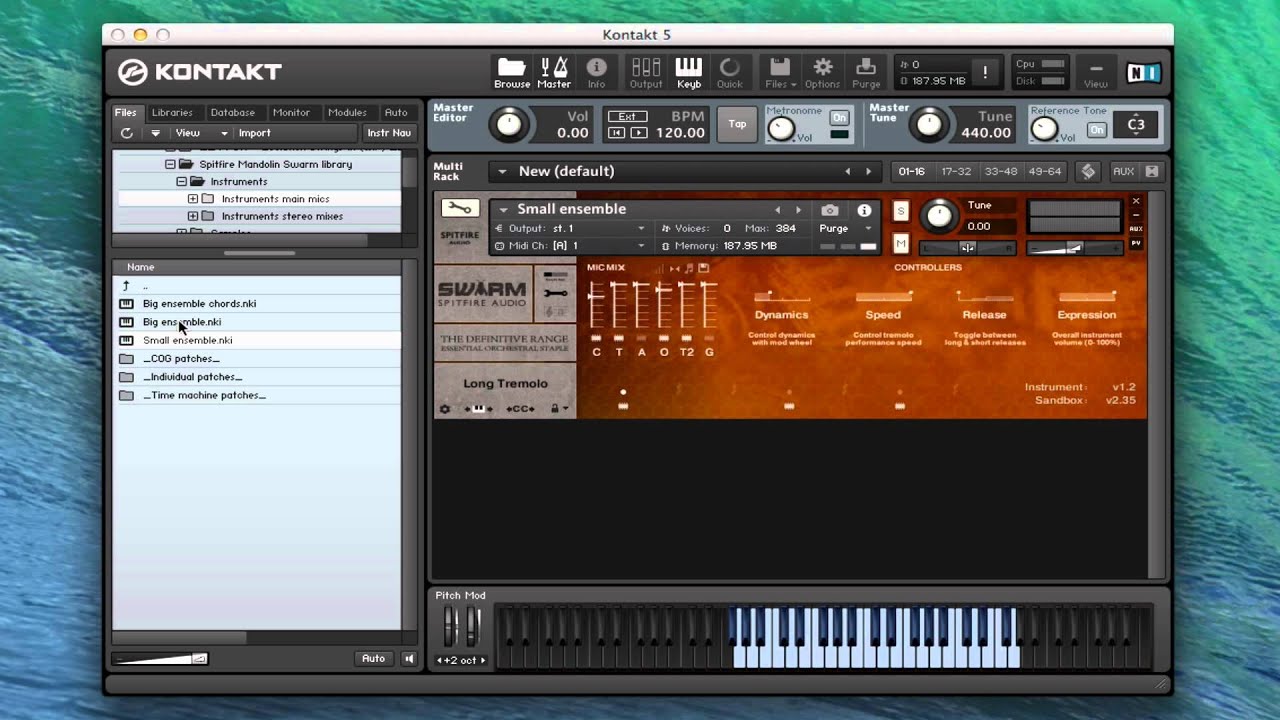Open the View dropdown in browser toolbar
Screen dimensions: 1280x720
(203, 133)
